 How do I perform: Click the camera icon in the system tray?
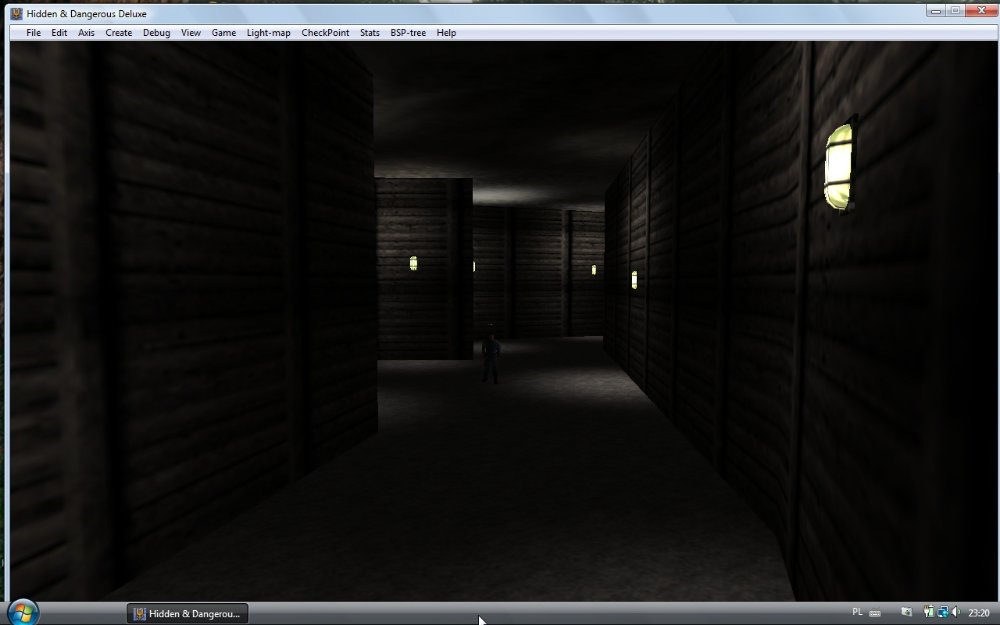coord(906,612)
